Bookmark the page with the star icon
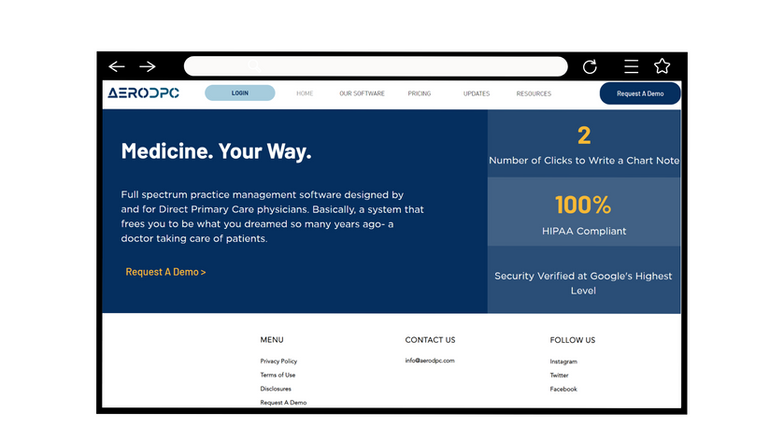784x441 pixels. [x=662, y=66]
